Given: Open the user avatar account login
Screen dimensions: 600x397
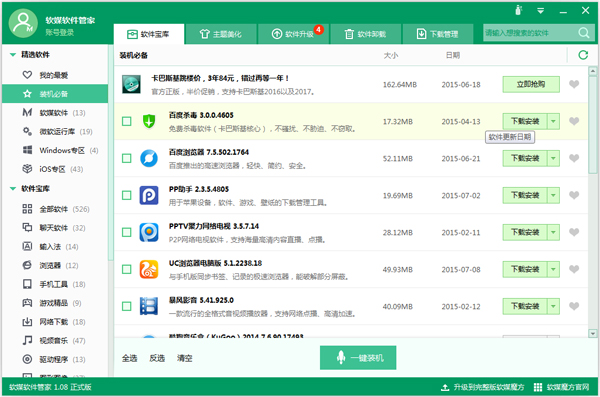Looking at the screenshot, I should tap(23, 23).
